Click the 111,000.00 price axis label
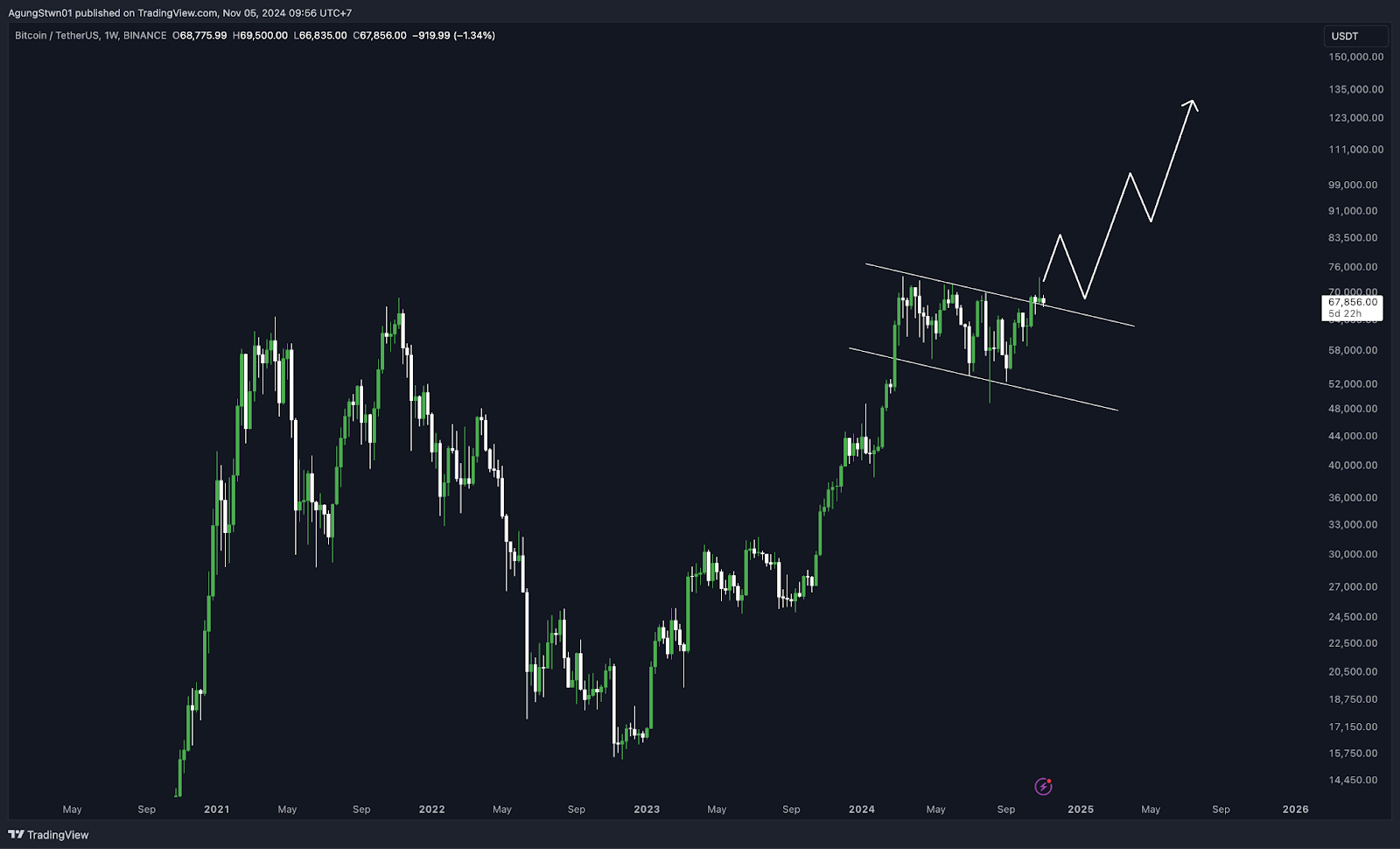 pos(1356,150)
